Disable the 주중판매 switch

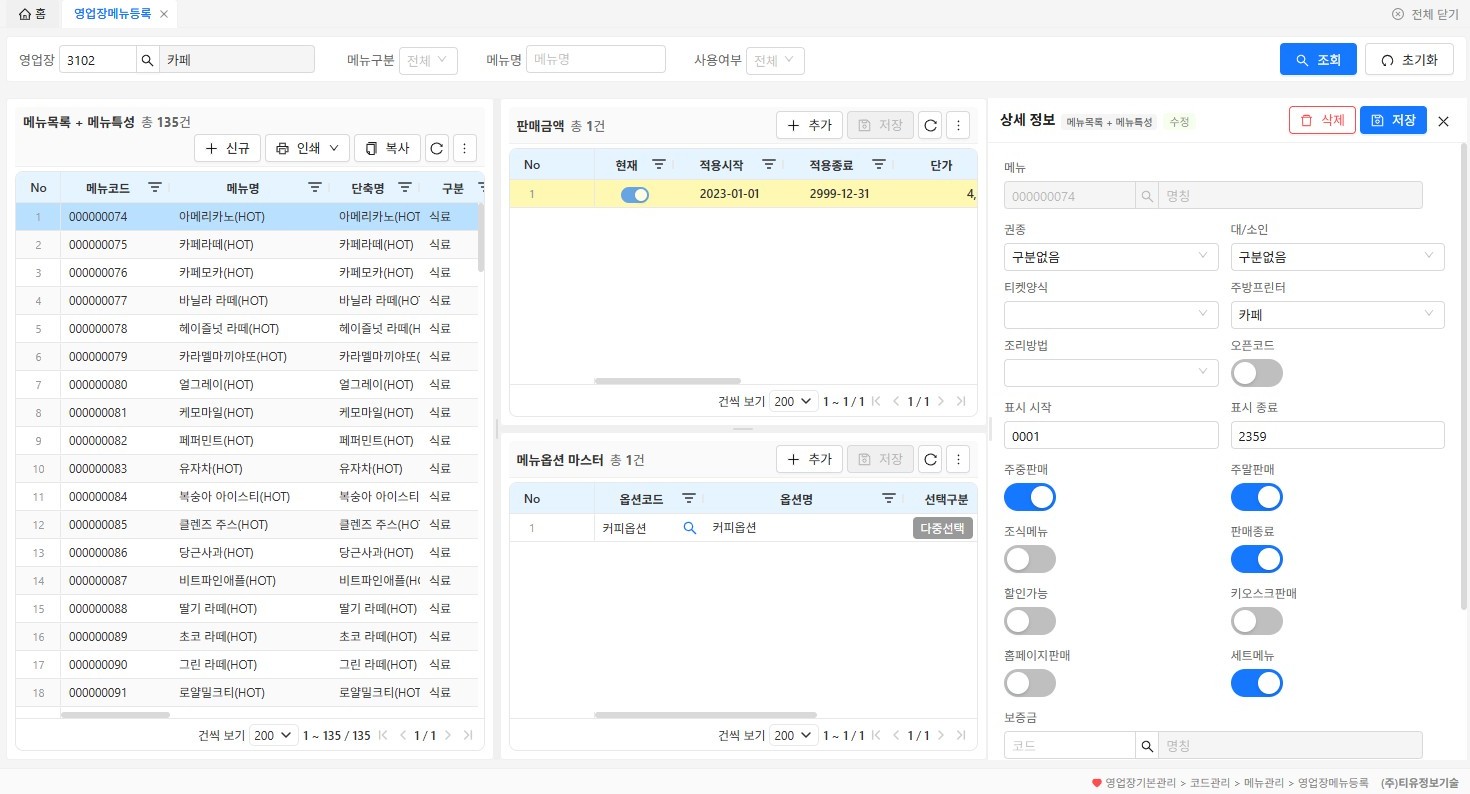tap(1030, 497)
